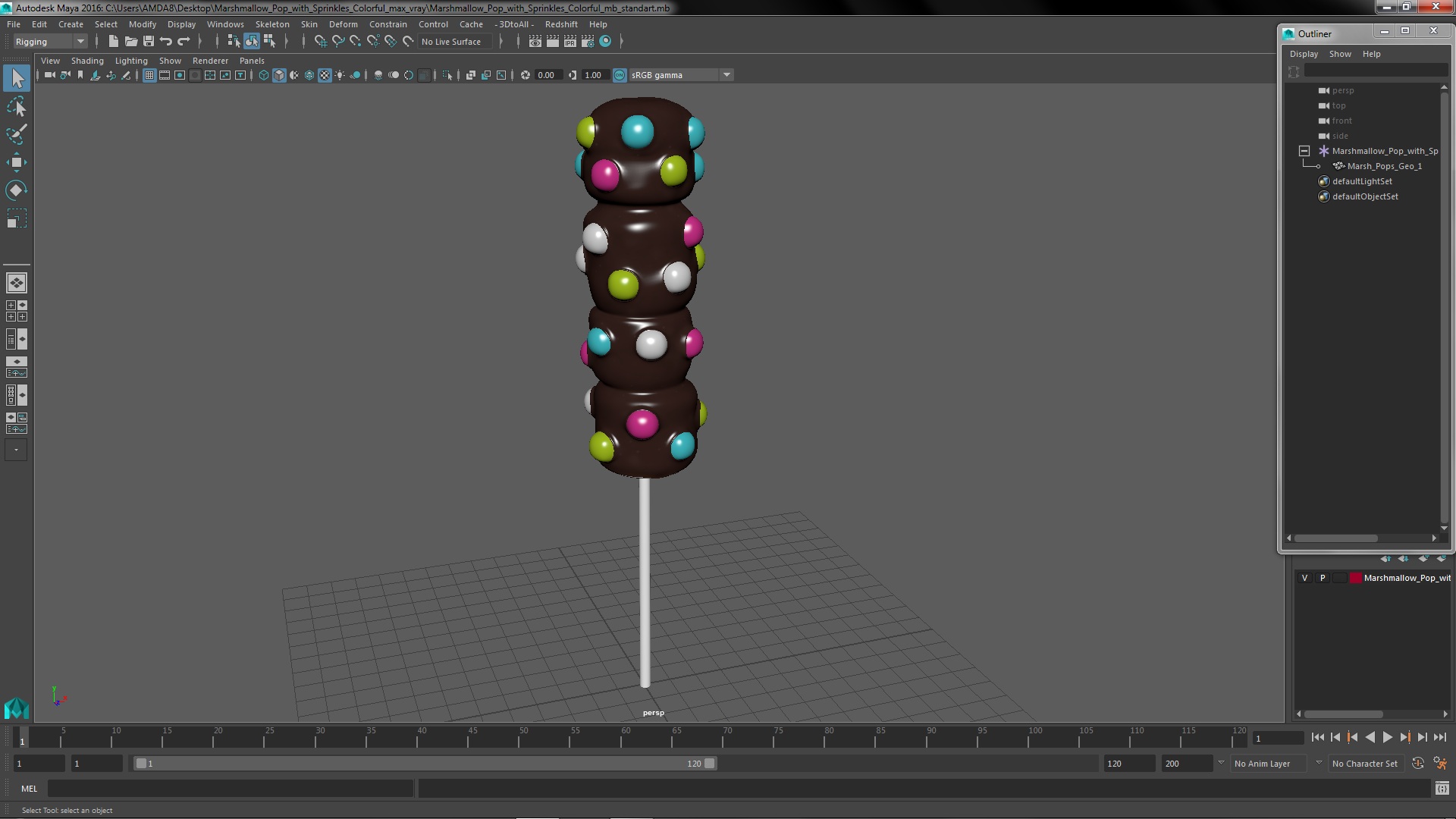The image size is (1456, 819).
Task: Open the Script Editor
Action: 1442,789
